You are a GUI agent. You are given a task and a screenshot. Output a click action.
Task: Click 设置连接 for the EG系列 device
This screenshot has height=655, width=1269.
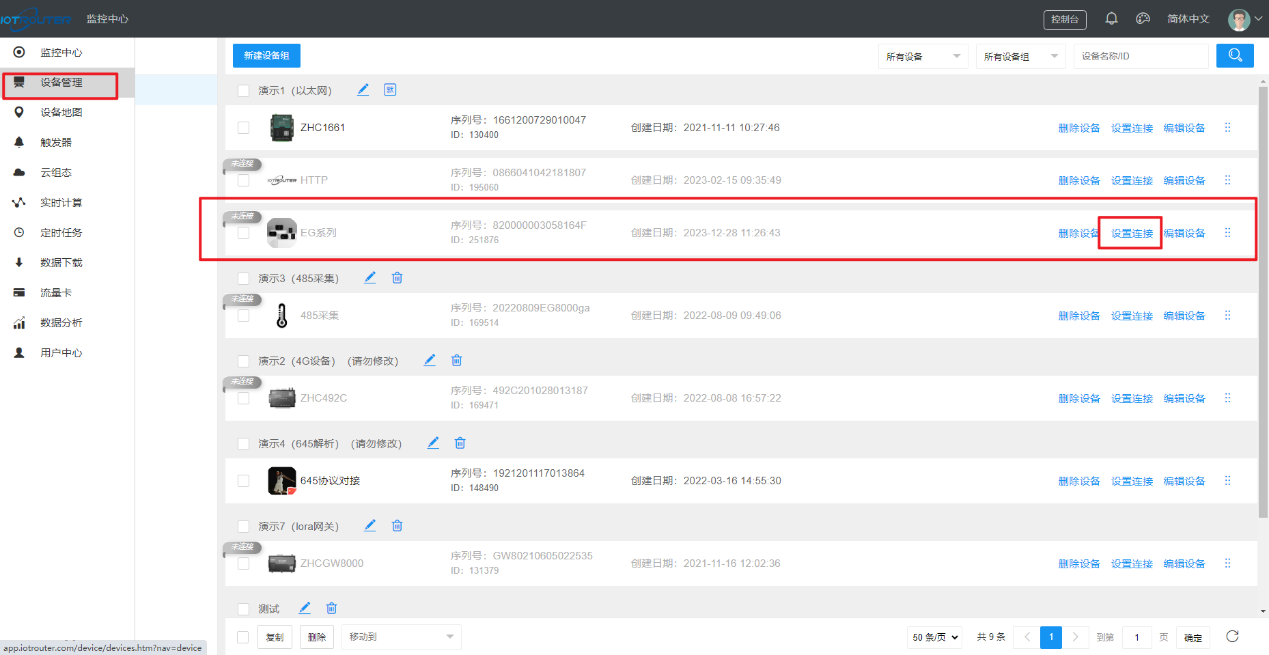pos(1131,233)
